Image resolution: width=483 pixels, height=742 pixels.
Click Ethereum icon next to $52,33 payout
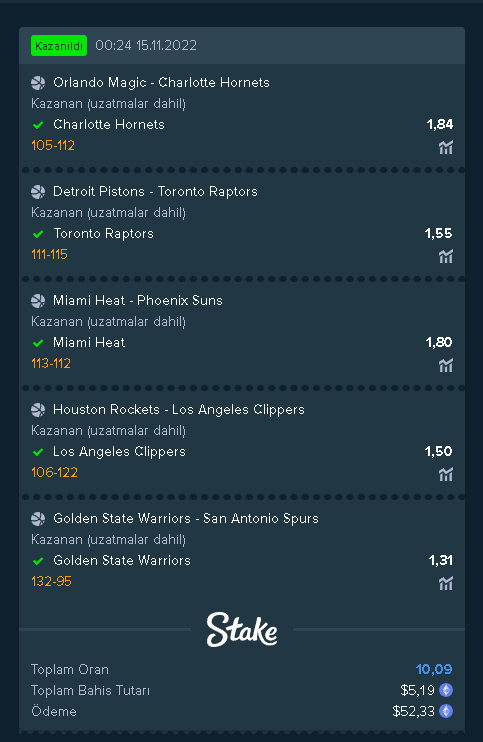click(446, 711)
